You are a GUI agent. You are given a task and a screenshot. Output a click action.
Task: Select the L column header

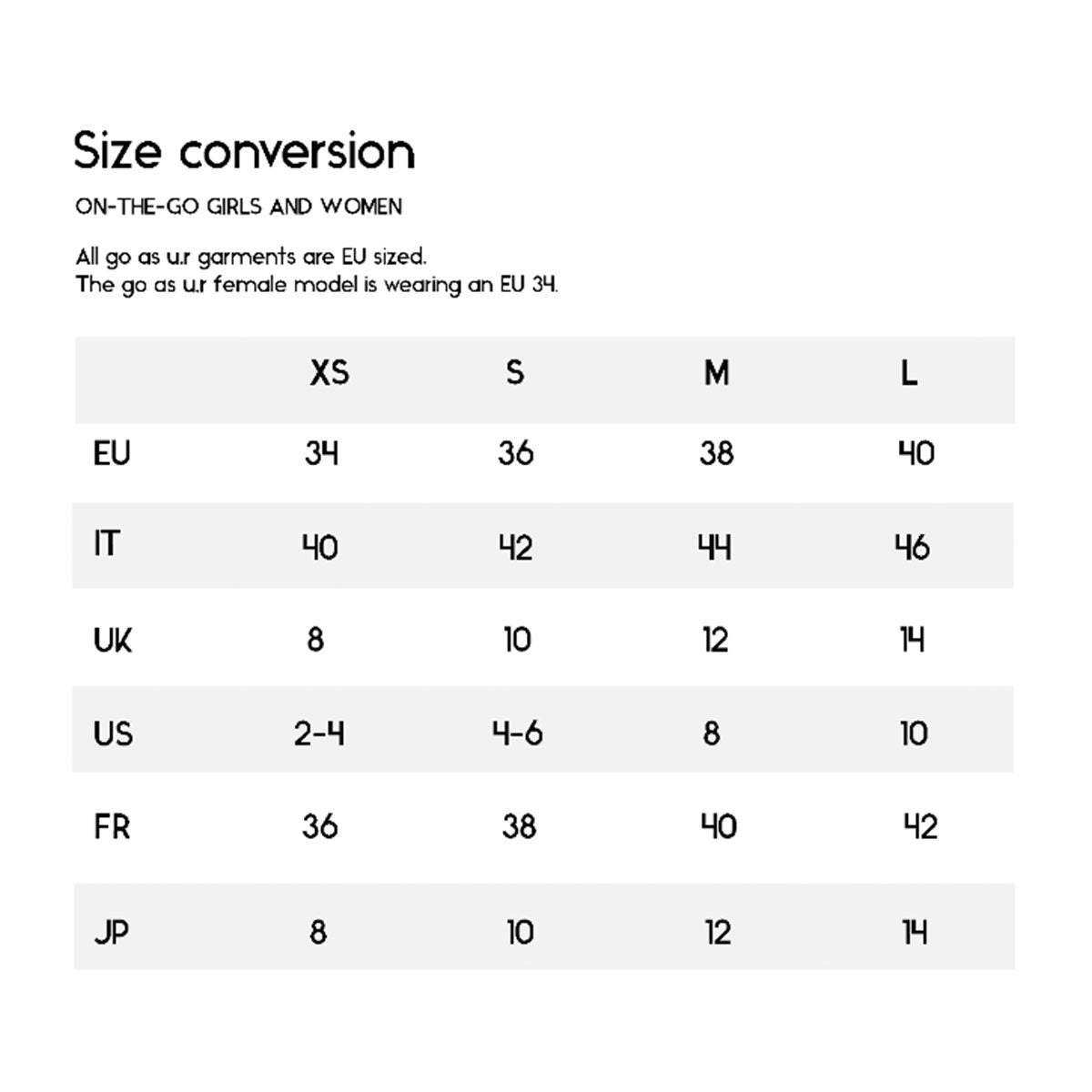[909, 372]
